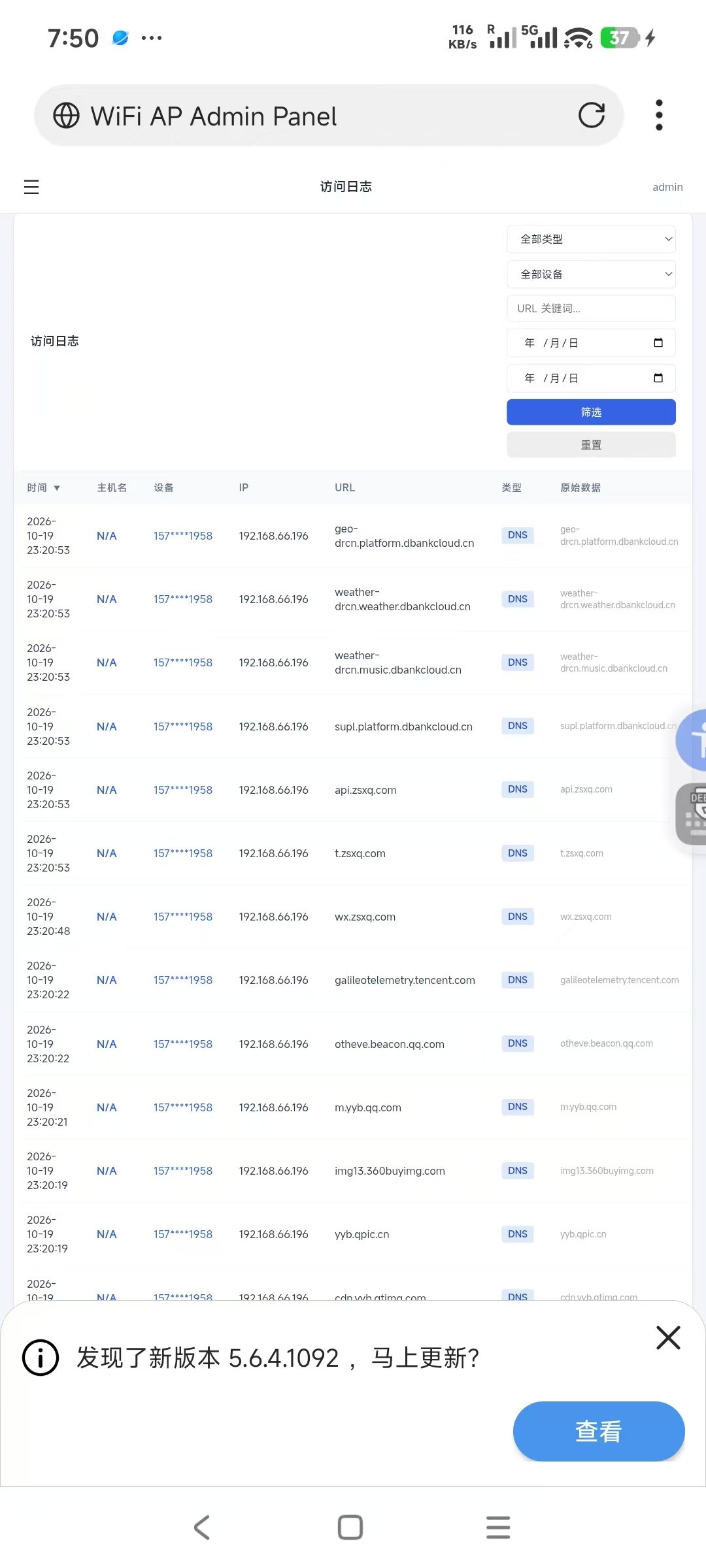Select the URL otheve.beacon.qq.com
This screenshot has width=706, height=1568.
(390, 1044)
